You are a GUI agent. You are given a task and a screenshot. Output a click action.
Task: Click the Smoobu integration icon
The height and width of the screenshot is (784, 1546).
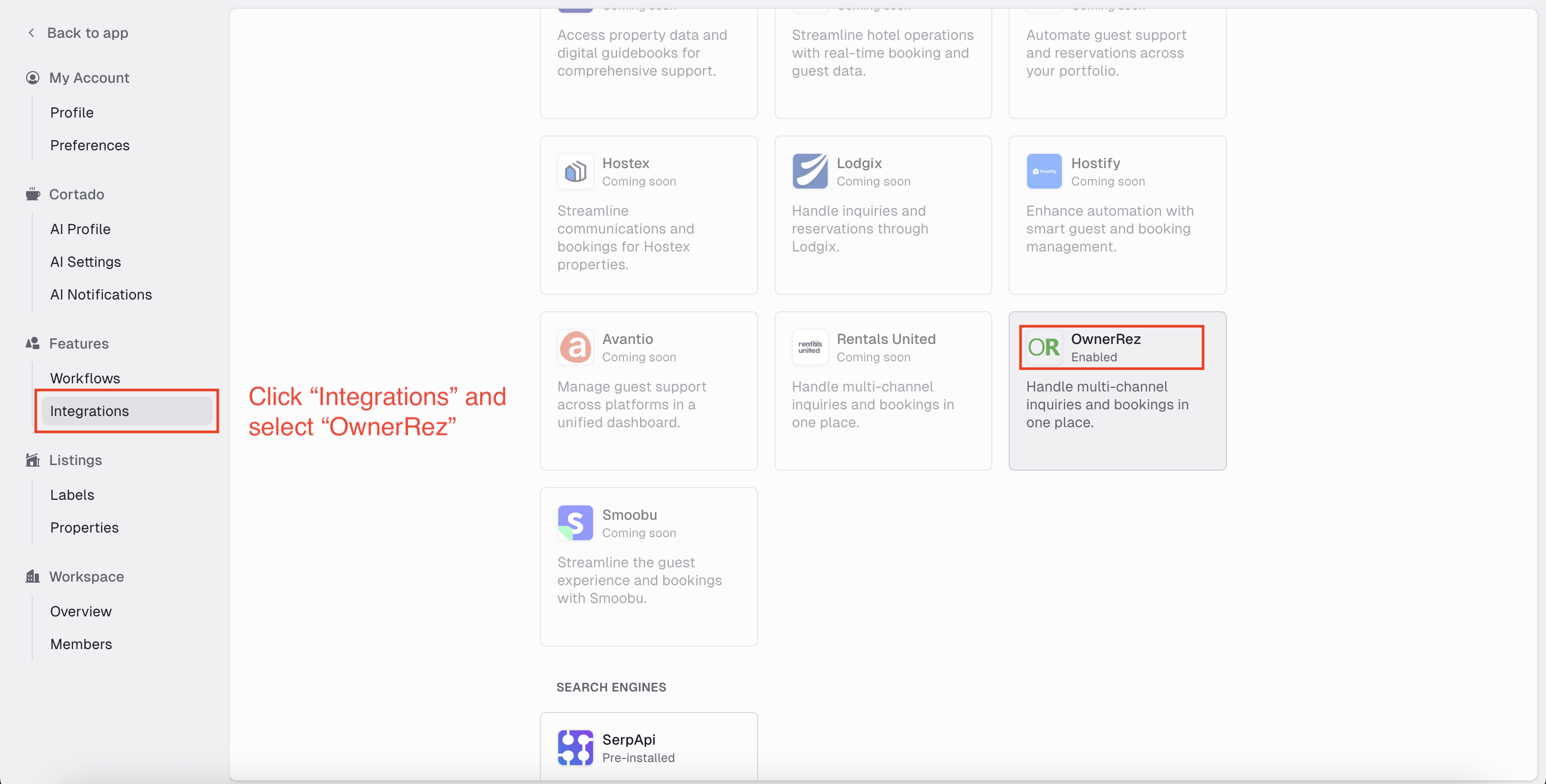tap(575, 522)
